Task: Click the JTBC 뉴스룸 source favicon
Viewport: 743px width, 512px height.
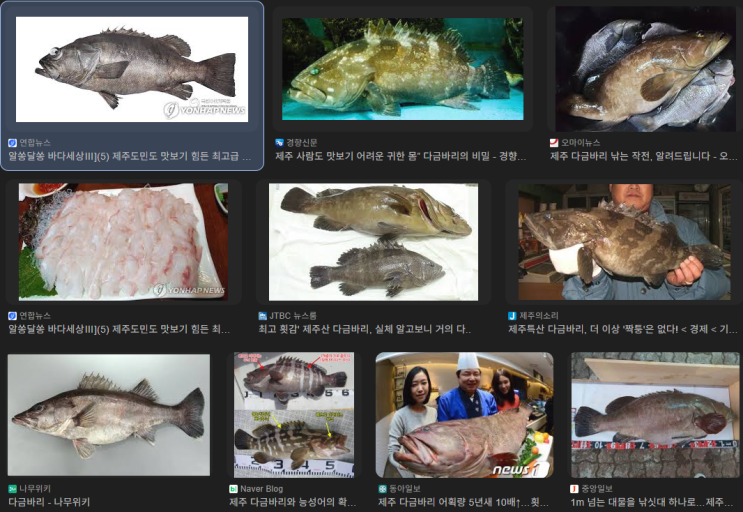Action: pos(263,315)
